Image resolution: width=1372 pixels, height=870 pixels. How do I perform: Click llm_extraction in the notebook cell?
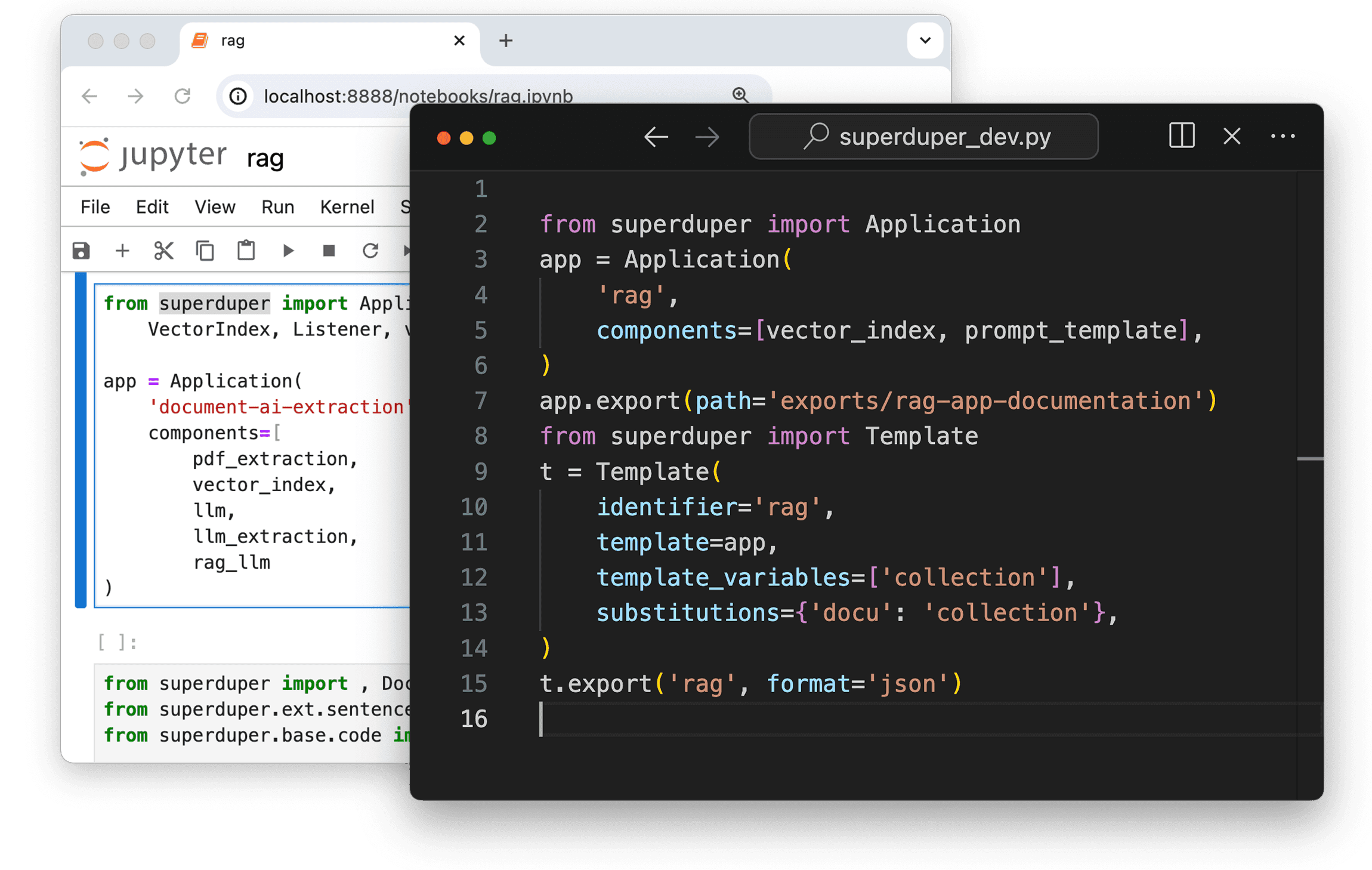tap(270, 536)
